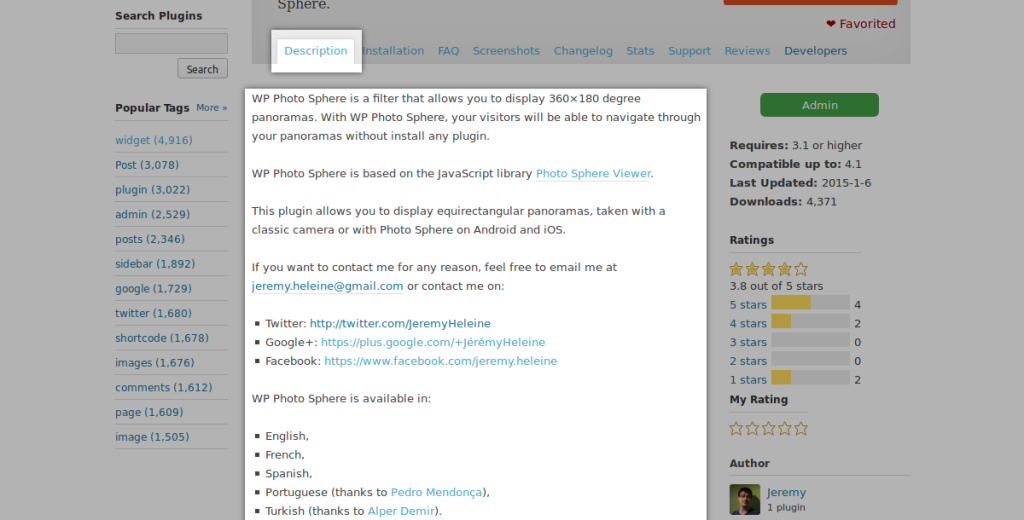Open the Installation tab

pos(392,51)
